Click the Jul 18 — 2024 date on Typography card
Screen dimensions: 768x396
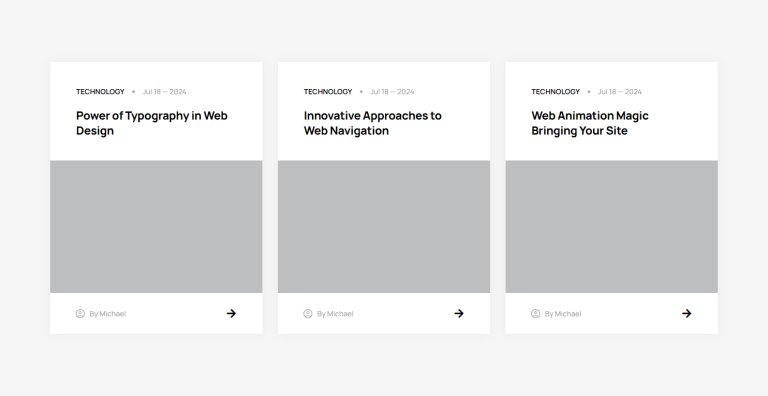tap(165, 92)
